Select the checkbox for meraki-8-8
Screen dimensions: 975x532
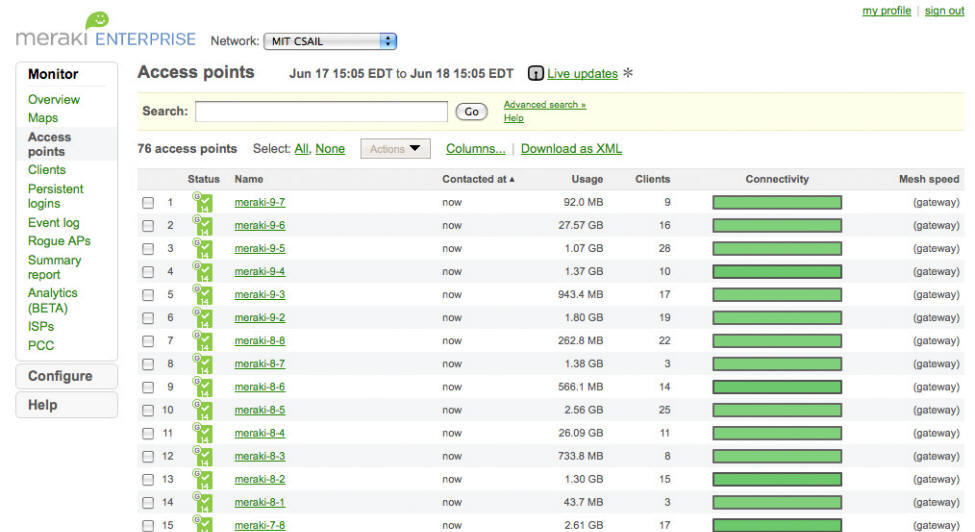point(148,341)
